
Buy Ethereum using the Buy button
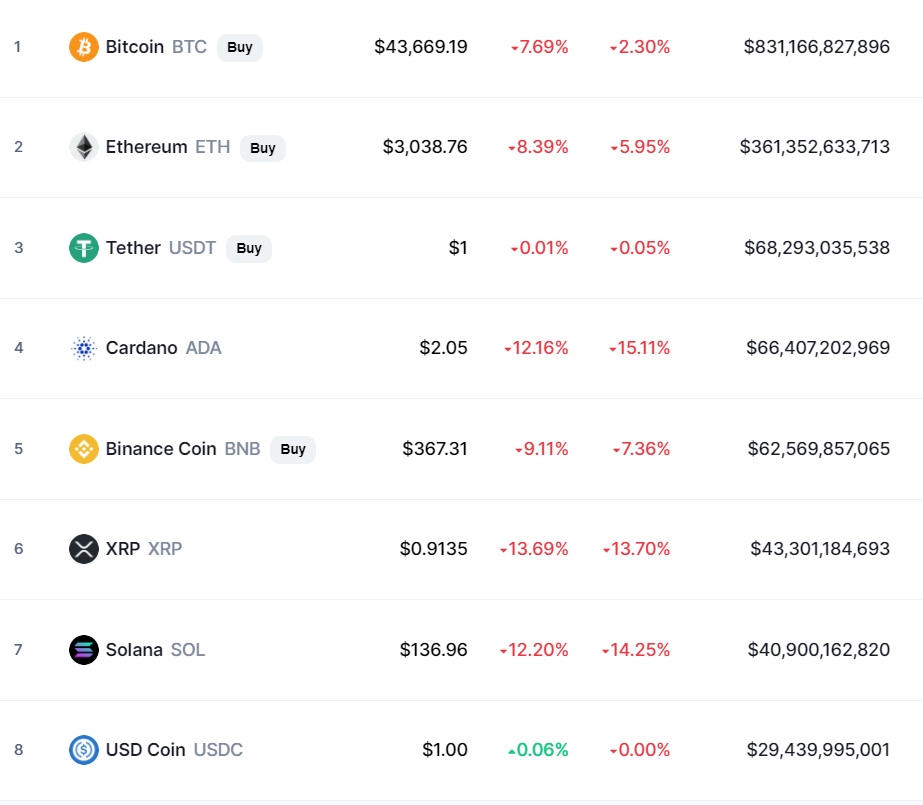tap(263, 148)
